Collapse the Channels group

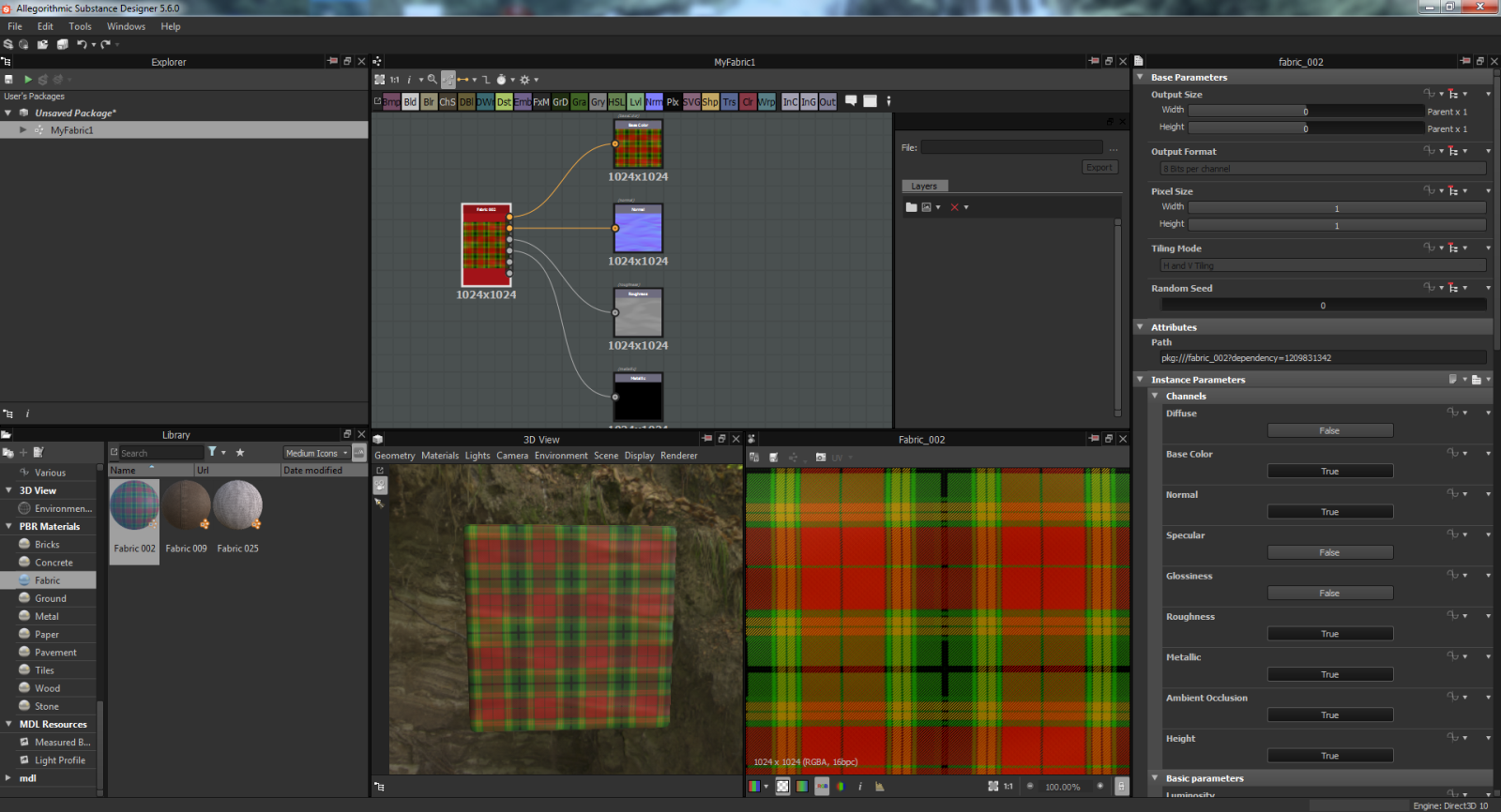(x=1155, y=396)
